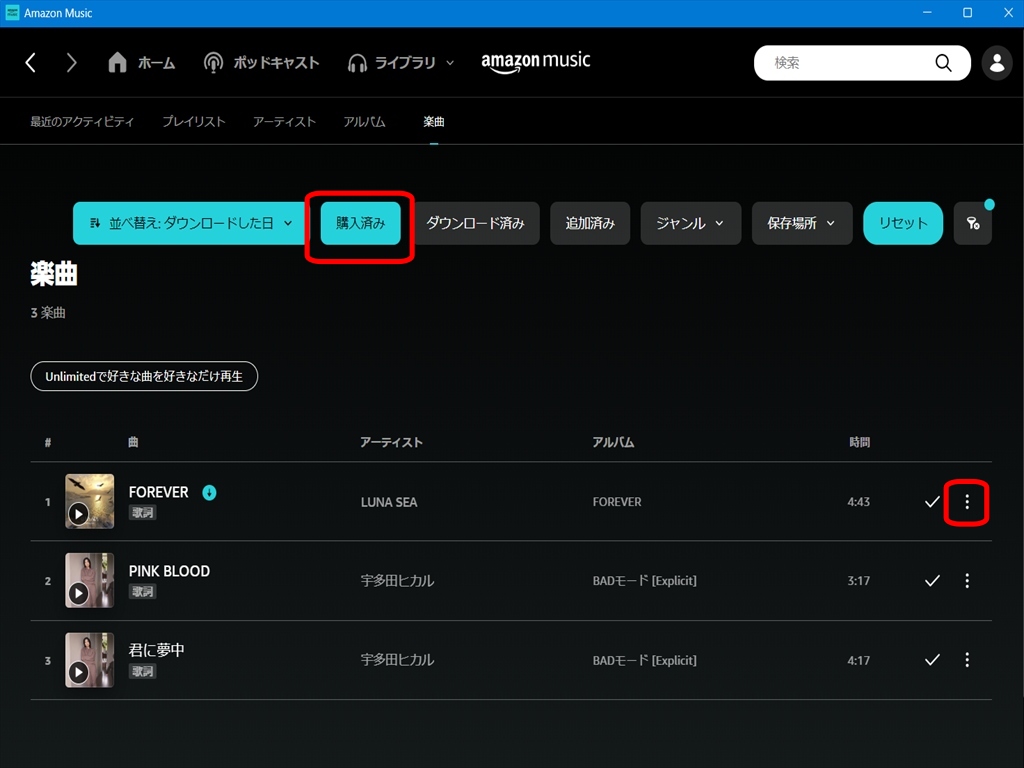Show 歌詞 lyrics badge for FOREVER
Screen dimensions: 1024x768
coord(142,513)
